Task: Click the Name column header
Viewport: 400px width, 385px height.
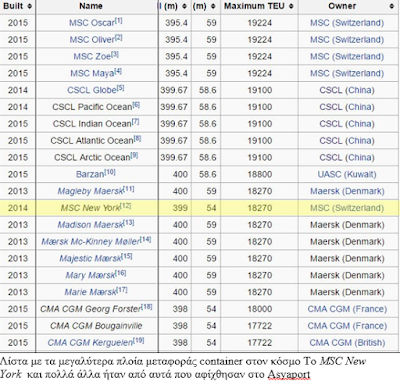Action: coord(91,6)
